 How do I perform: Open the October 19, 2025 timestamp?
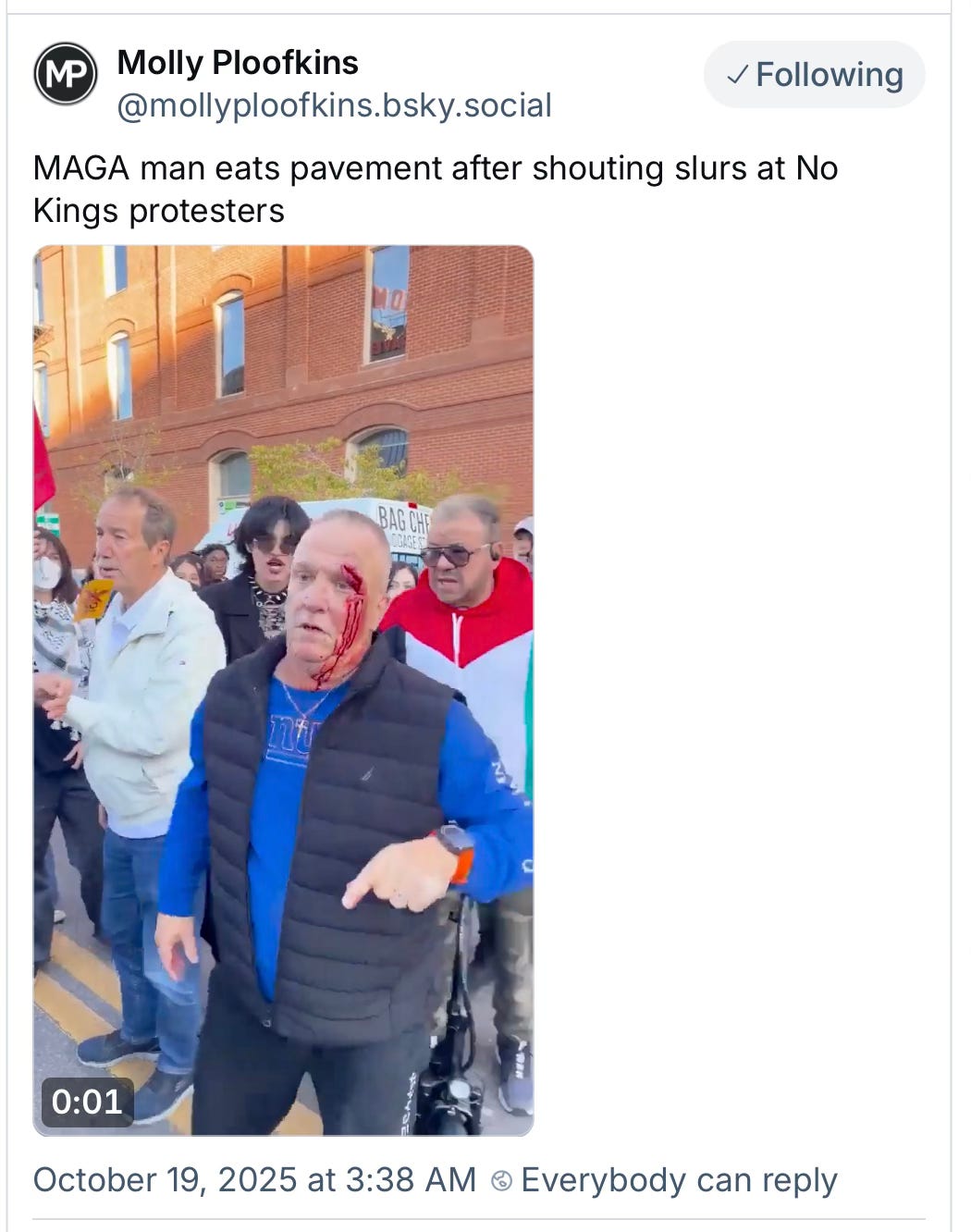tap(254, 1180)
